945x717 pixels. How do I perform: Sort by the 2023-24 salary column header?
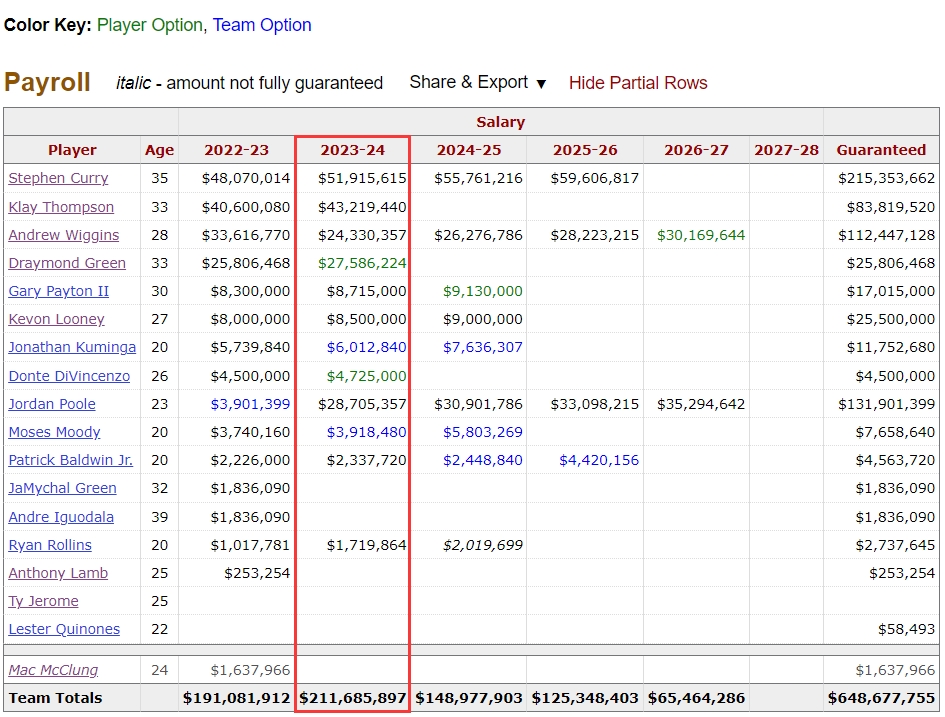352,150
